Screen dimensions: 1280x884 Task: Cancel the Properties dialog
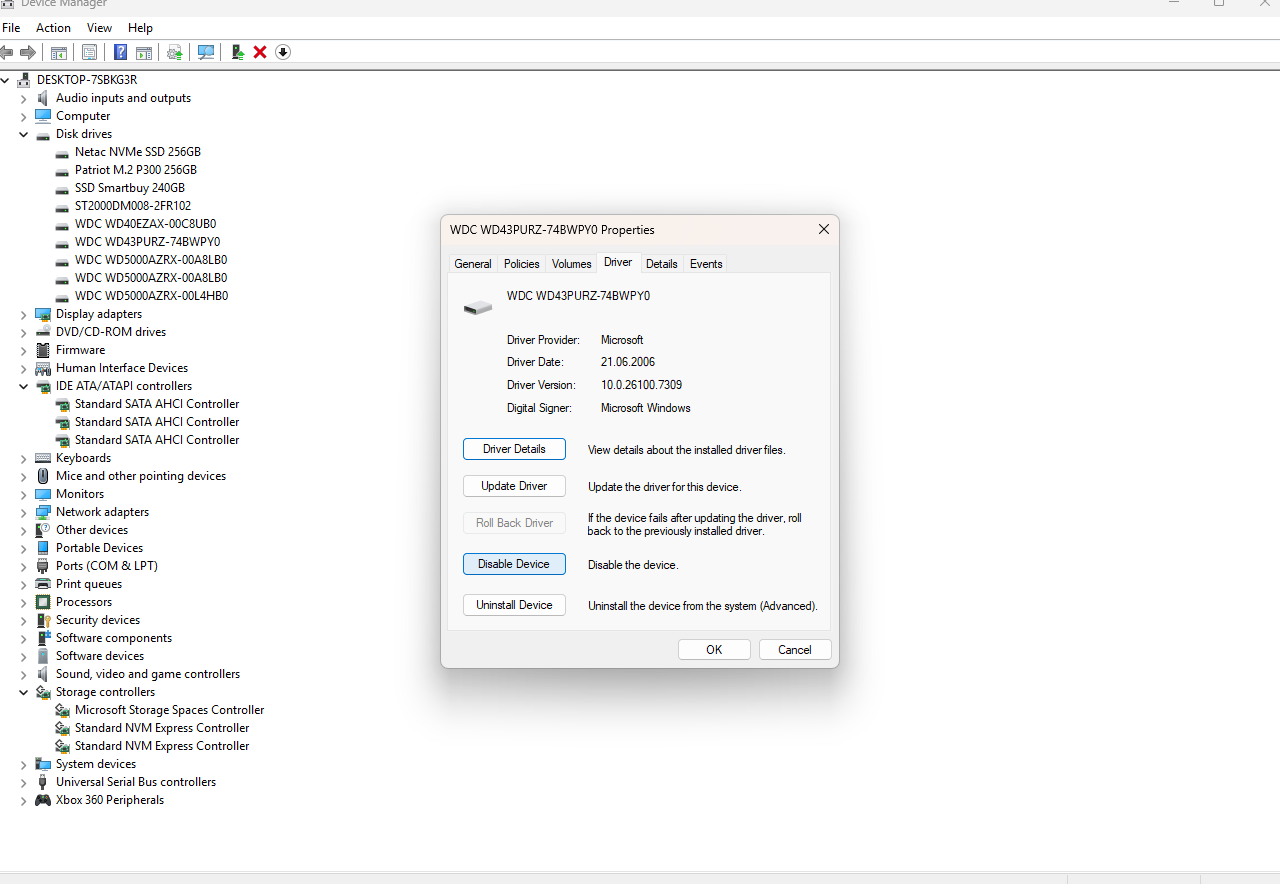point(795,650)
